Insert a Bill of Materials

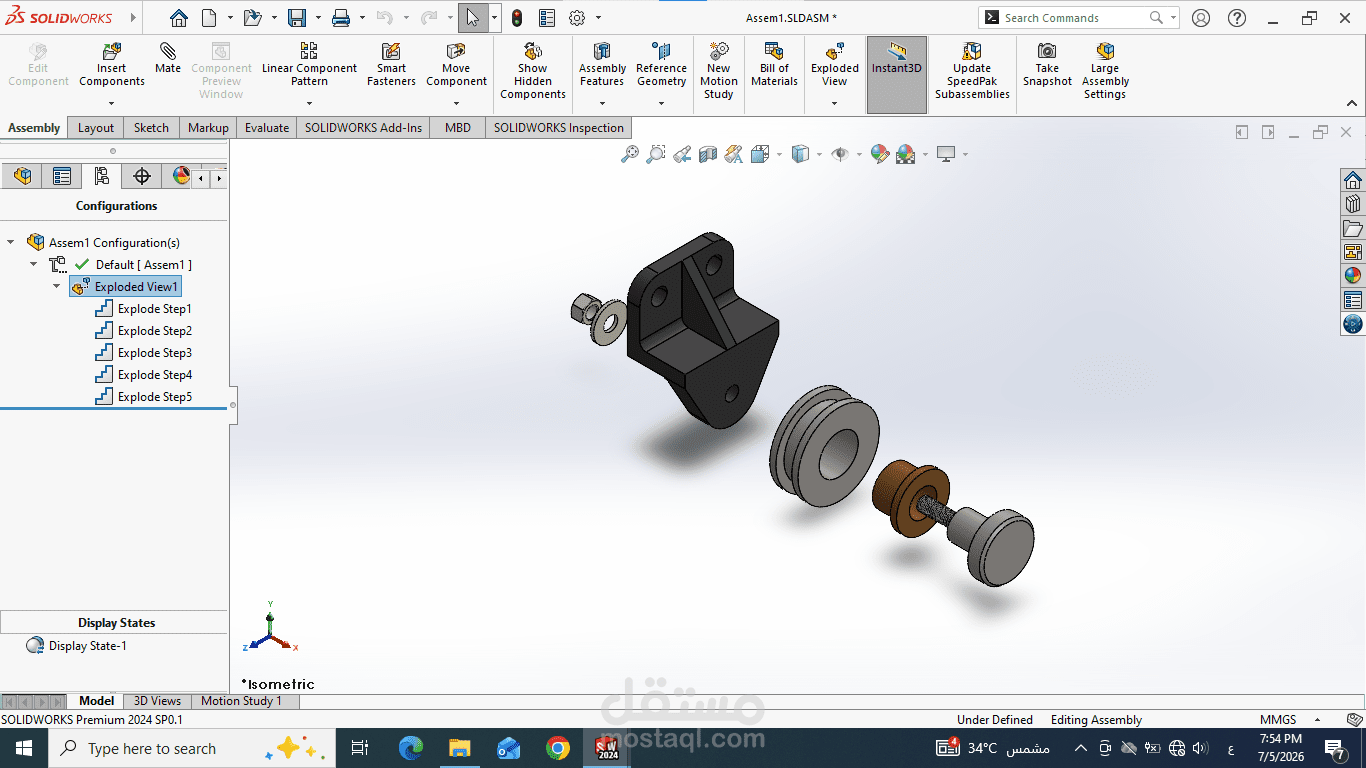click(774, 65)
